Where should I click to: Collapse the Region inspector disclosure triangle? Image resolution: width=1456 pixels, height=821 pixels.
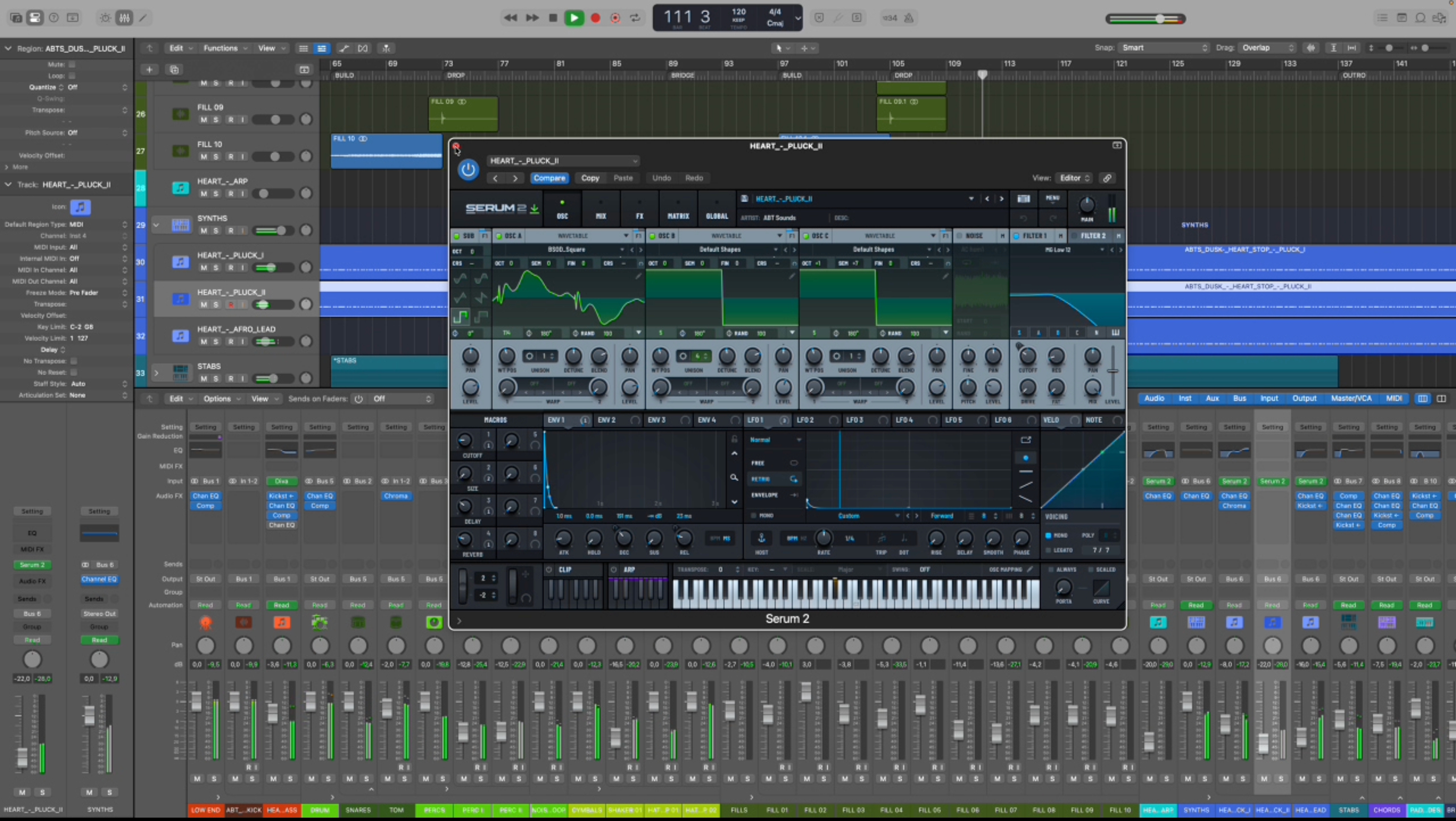[x=8, y=49]
